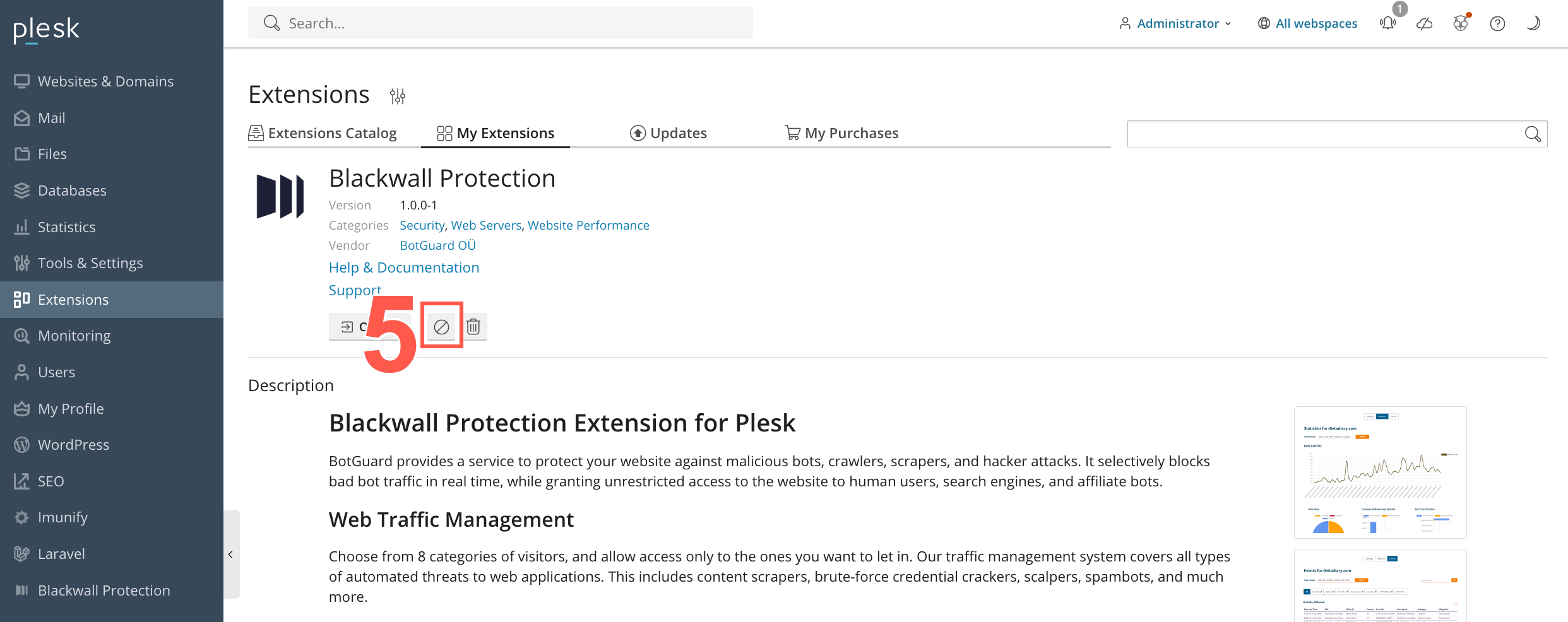Open the BotGuard OÜ vendor link
This screenshot has width=1568, height=622.
tap(437, 245)
